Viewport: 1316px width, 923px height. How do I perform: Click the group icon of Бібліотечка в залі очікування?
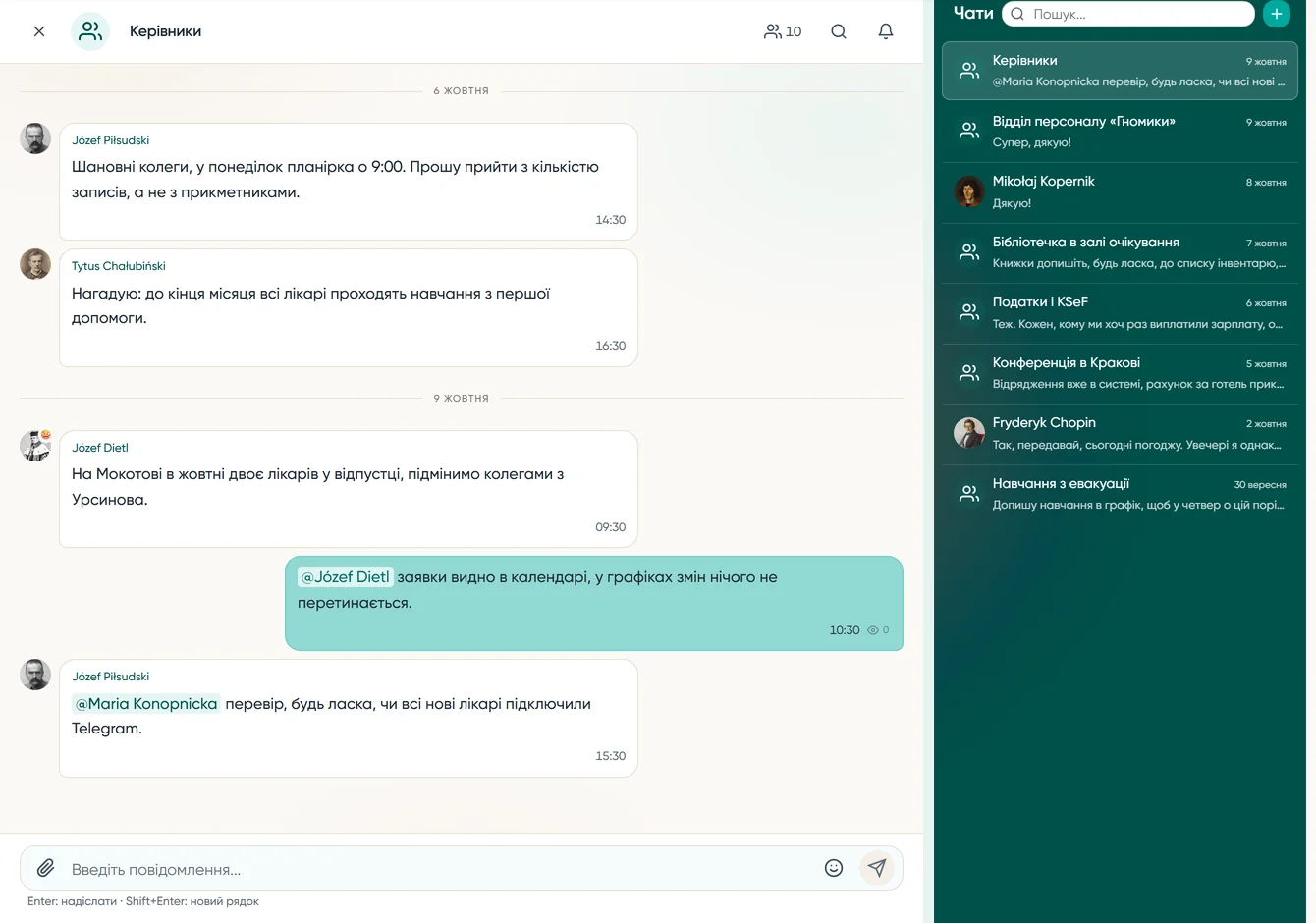(969, 252)
